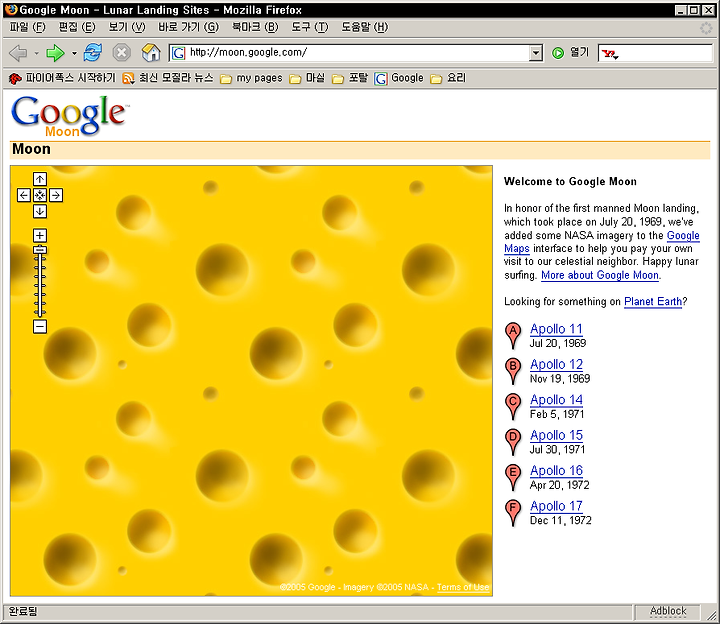Go forward with the green arrow button

tap(55, 53)
